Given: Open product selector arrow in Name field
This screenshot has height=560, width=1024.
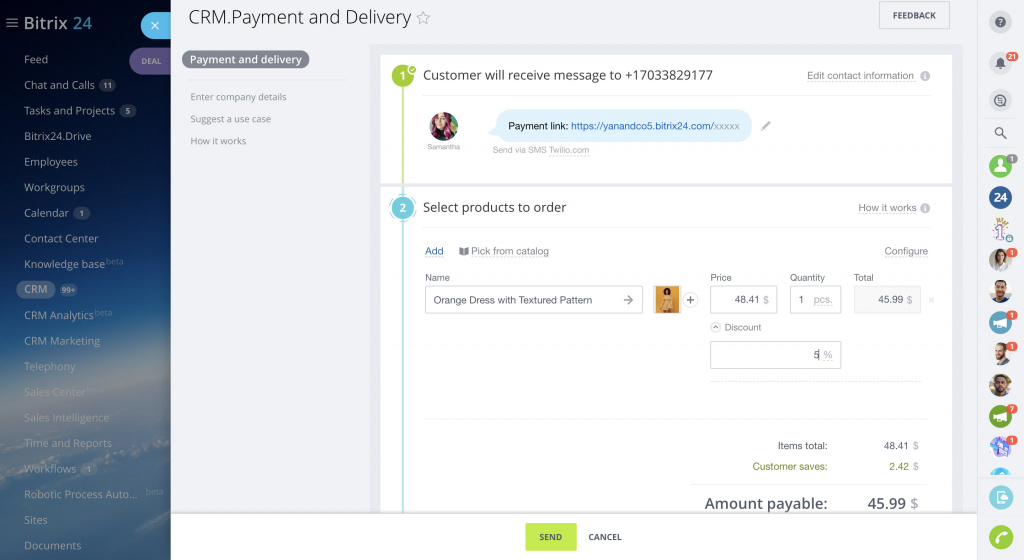Looking at the screenshot, I should tap(628, 300).
